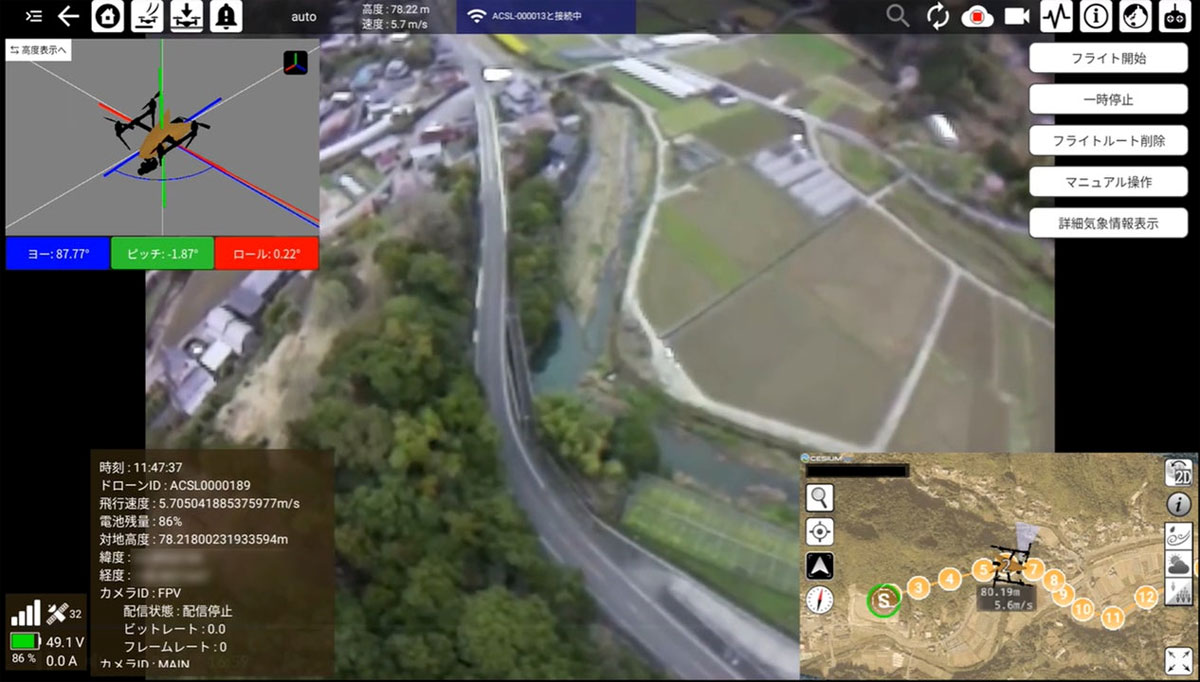Open the alert bell notifications
Viewport: 1200px width, 682px height.
tap(226, 16)
